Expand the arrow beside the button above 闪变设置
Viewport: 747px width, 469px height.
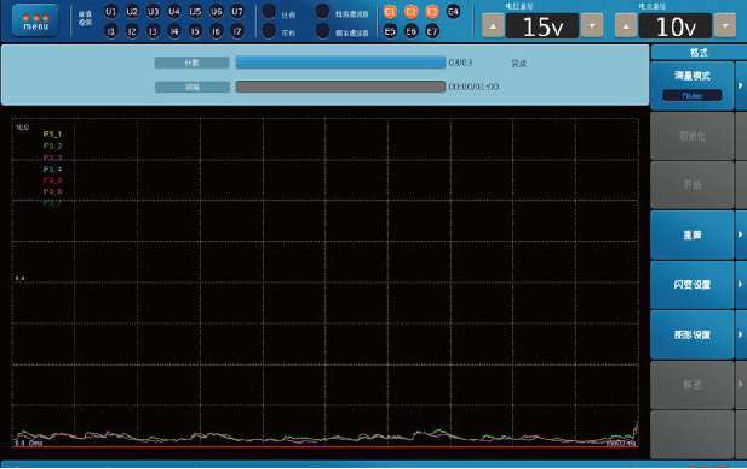(x=741, y=235)
